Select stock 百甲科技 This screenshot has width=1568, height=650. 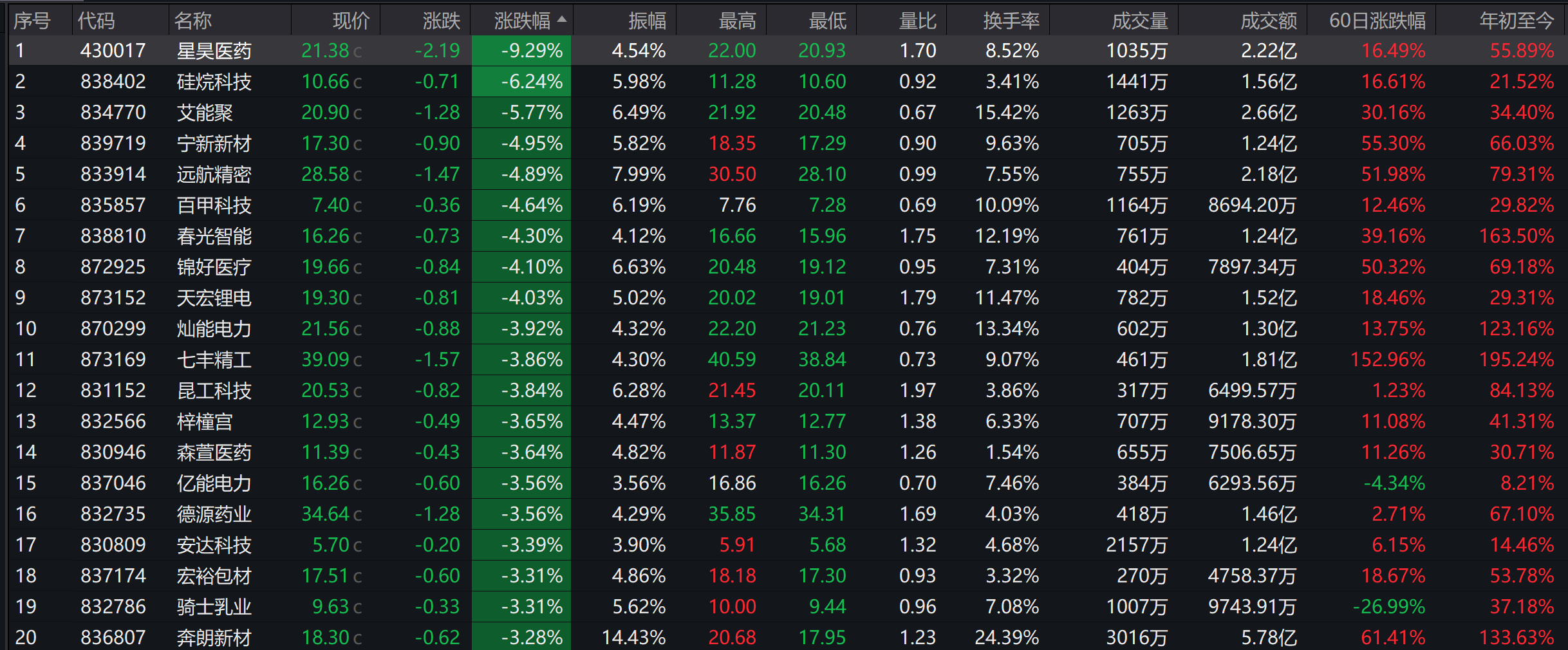pos(214,205)
